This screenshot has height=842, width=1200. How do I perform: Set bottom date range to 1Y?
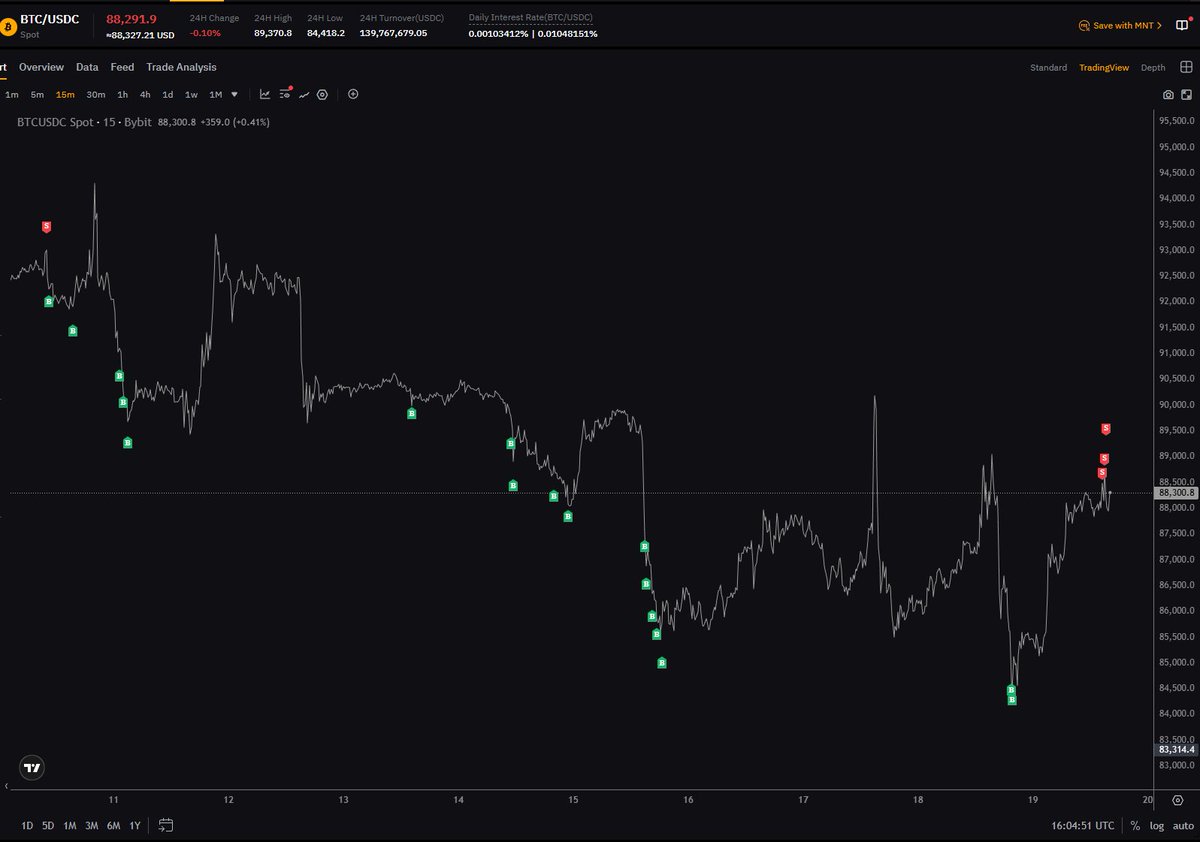pyautogui.click(x=135, y=826)
